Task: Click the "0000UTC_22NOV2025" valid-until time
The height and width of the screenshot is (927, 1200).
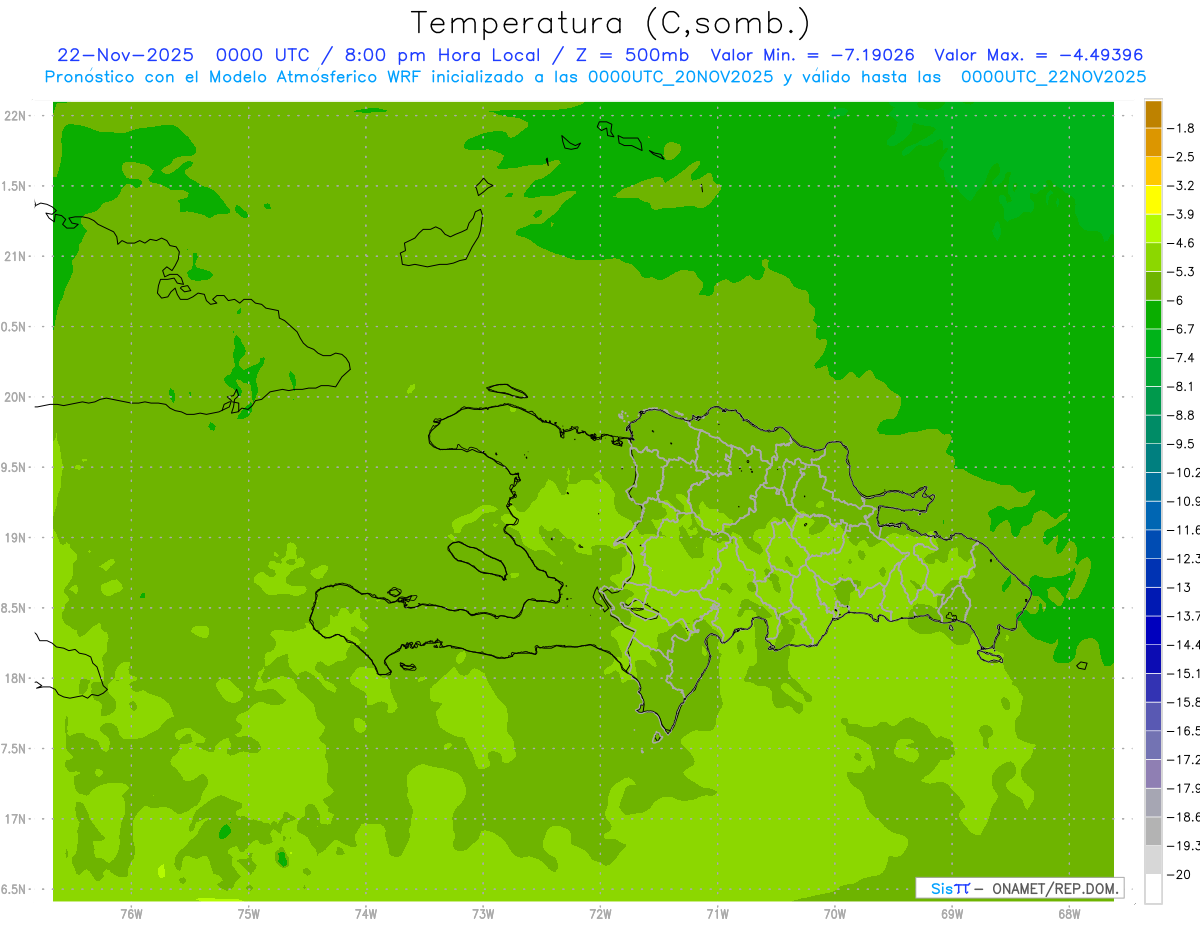Action: [1053, 77]
